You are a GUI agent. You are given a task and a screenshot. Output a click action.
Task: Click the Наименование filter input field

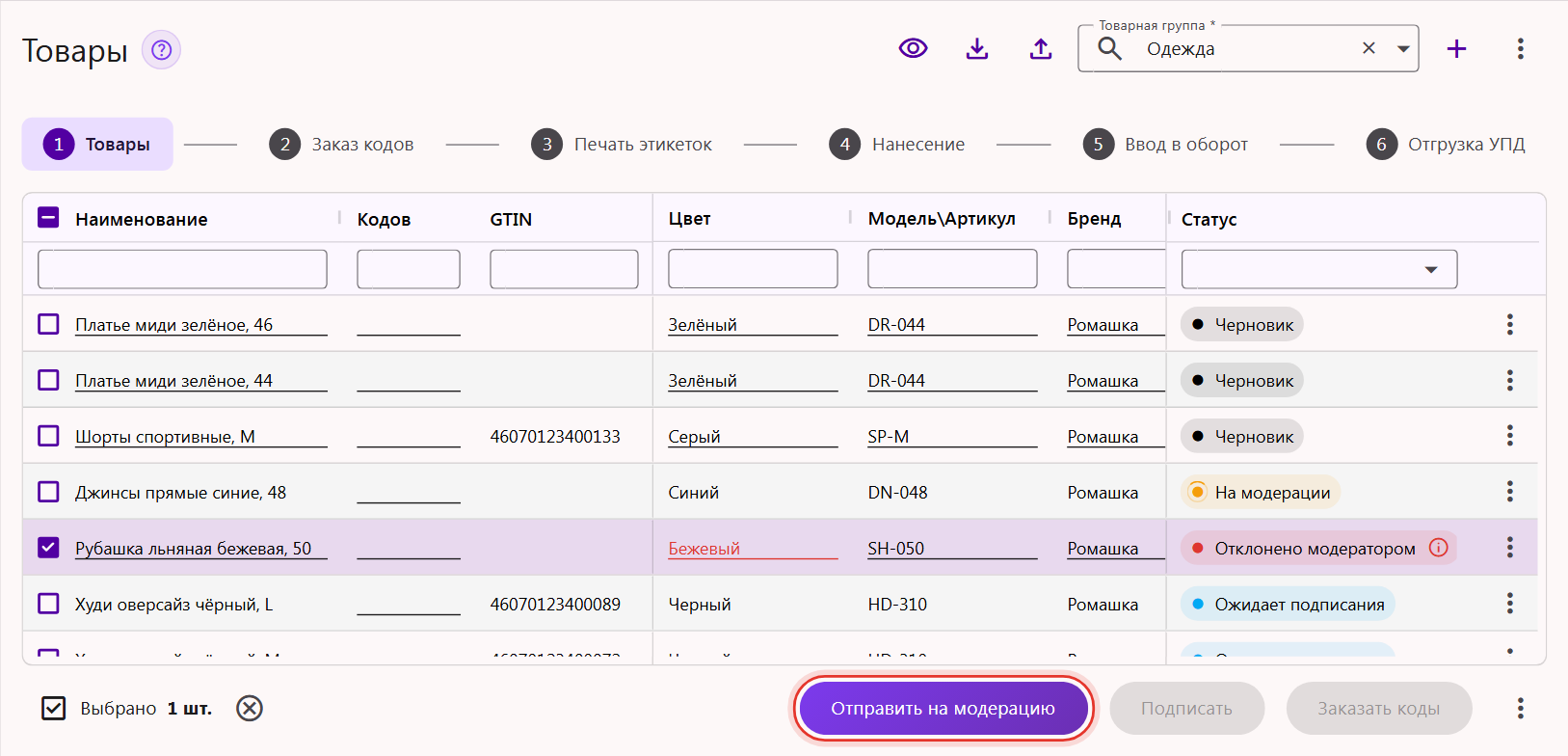(x=182, y=269)
